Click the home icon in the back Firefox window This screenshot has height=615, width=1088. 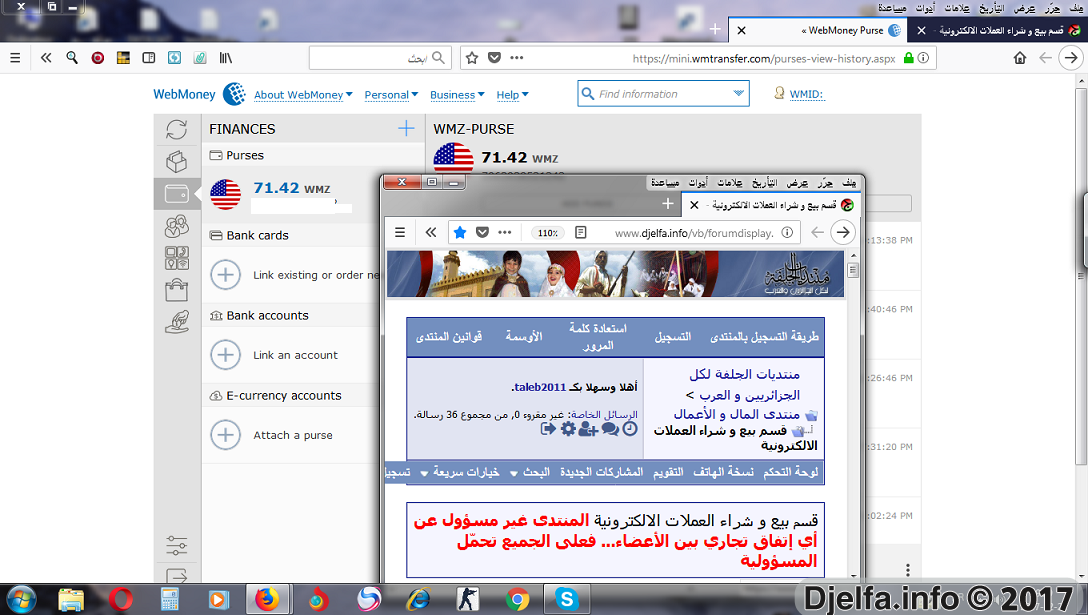coord(1019,58)
